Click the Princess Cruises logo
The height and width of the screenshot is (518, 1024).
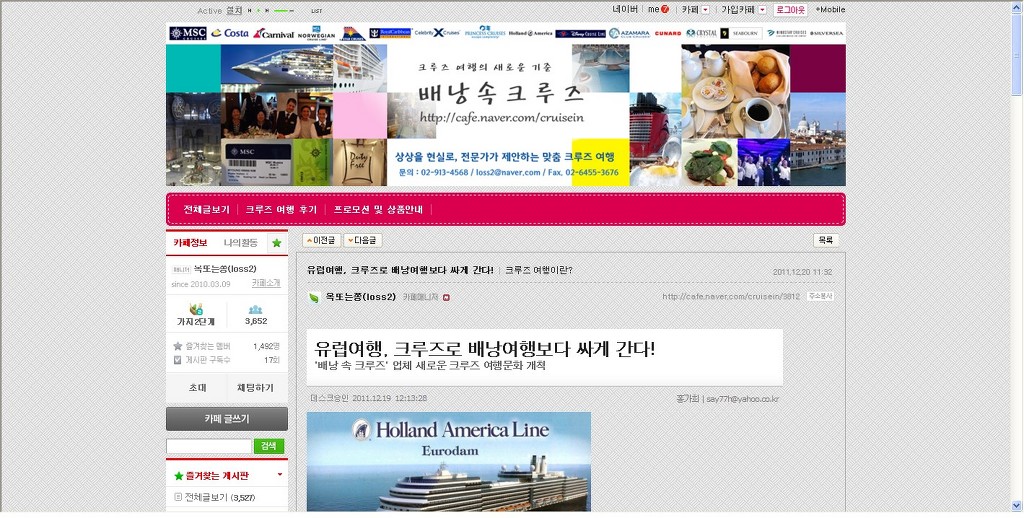485,33
